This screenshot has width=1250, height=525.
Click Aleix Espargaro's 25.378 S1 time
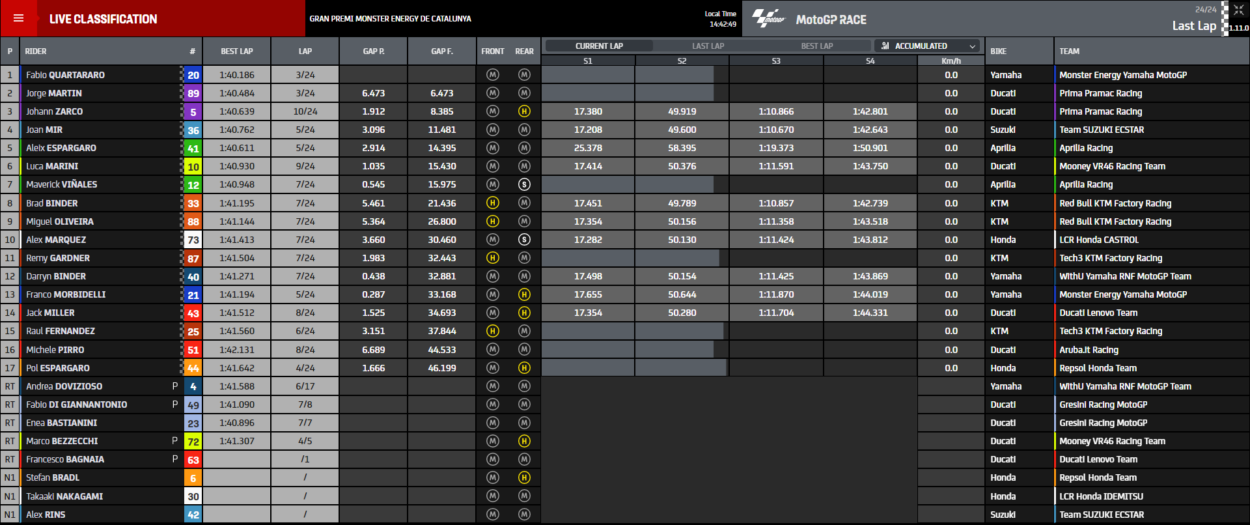588,148
